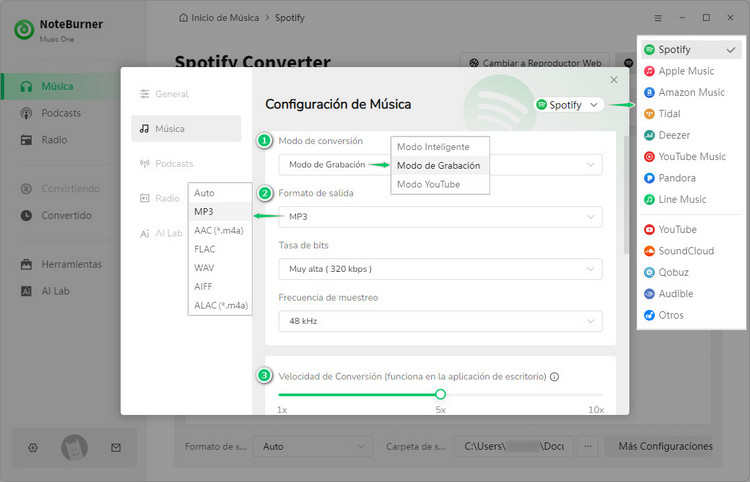Screen dimensions: 750x482
Task: Open the Frecuencia de muestreo dropdown
Action: [x=440, y=321]
